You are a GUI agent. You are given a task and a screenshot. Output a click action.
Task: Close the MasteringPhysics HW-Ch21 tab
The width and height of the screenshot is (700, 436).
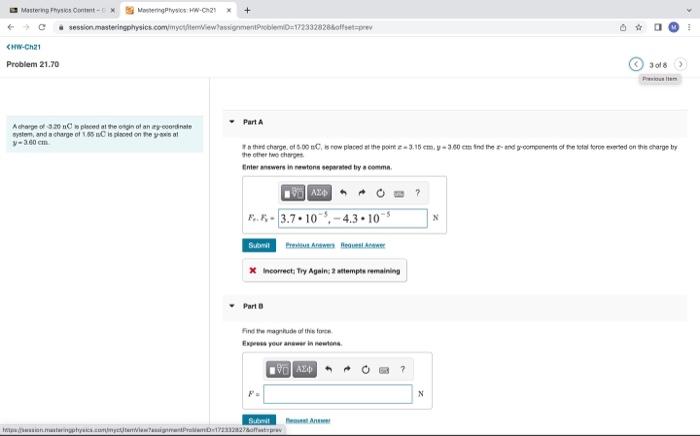tap(229, 10)
